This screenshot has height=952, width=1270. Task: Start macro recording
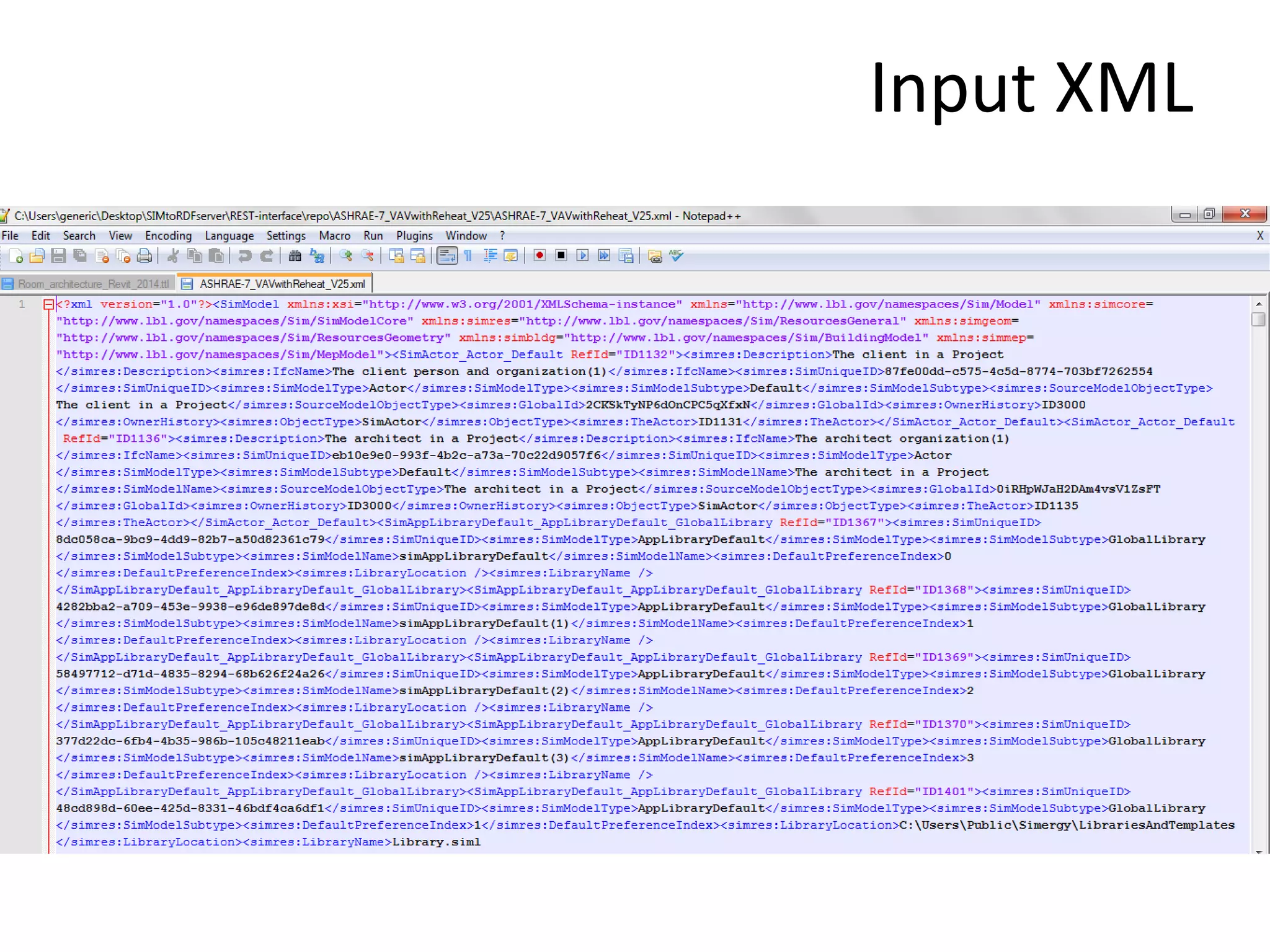coord(540,255)
